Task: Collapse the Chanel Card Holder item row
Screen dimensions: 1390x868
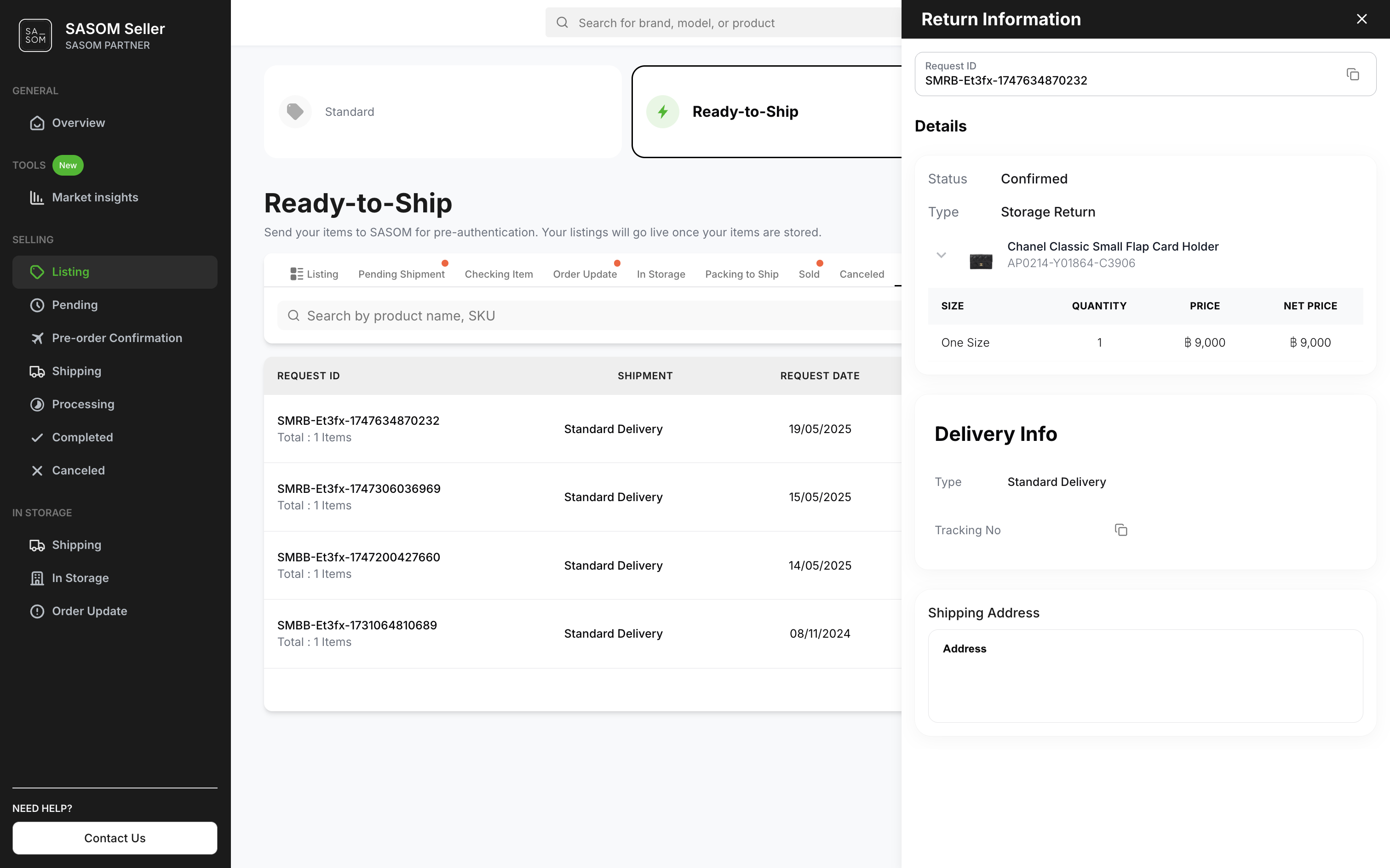Action: click(x=941, y=255)
